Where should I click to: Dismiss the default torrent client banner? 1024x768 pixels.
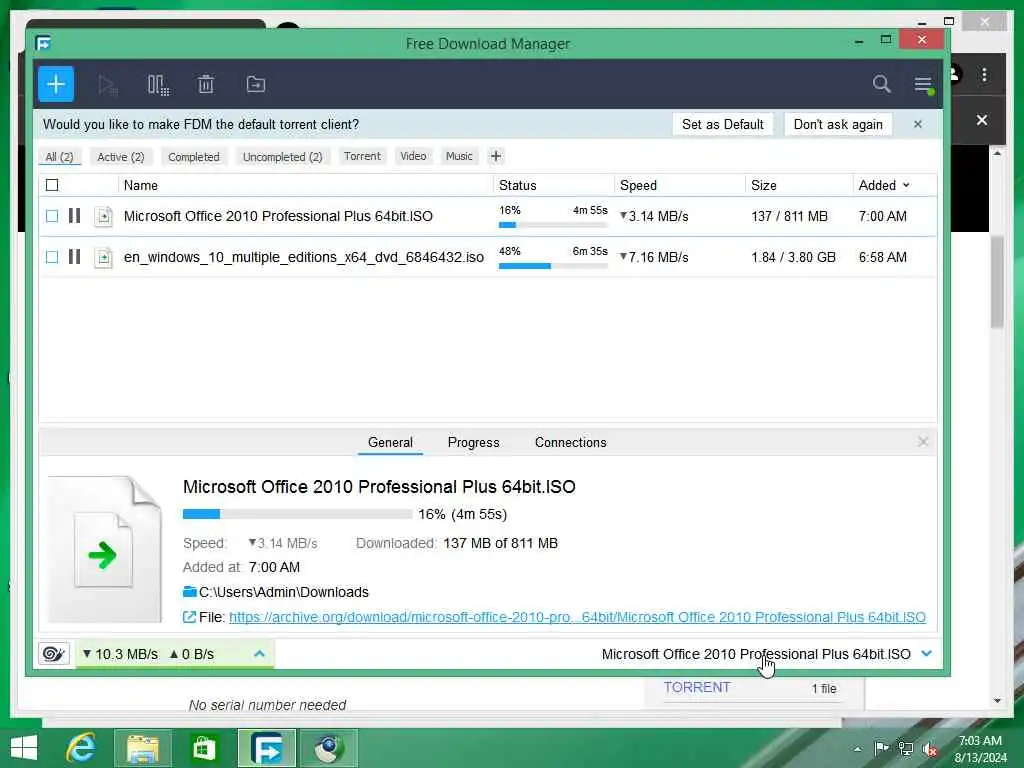pos(918,124)
